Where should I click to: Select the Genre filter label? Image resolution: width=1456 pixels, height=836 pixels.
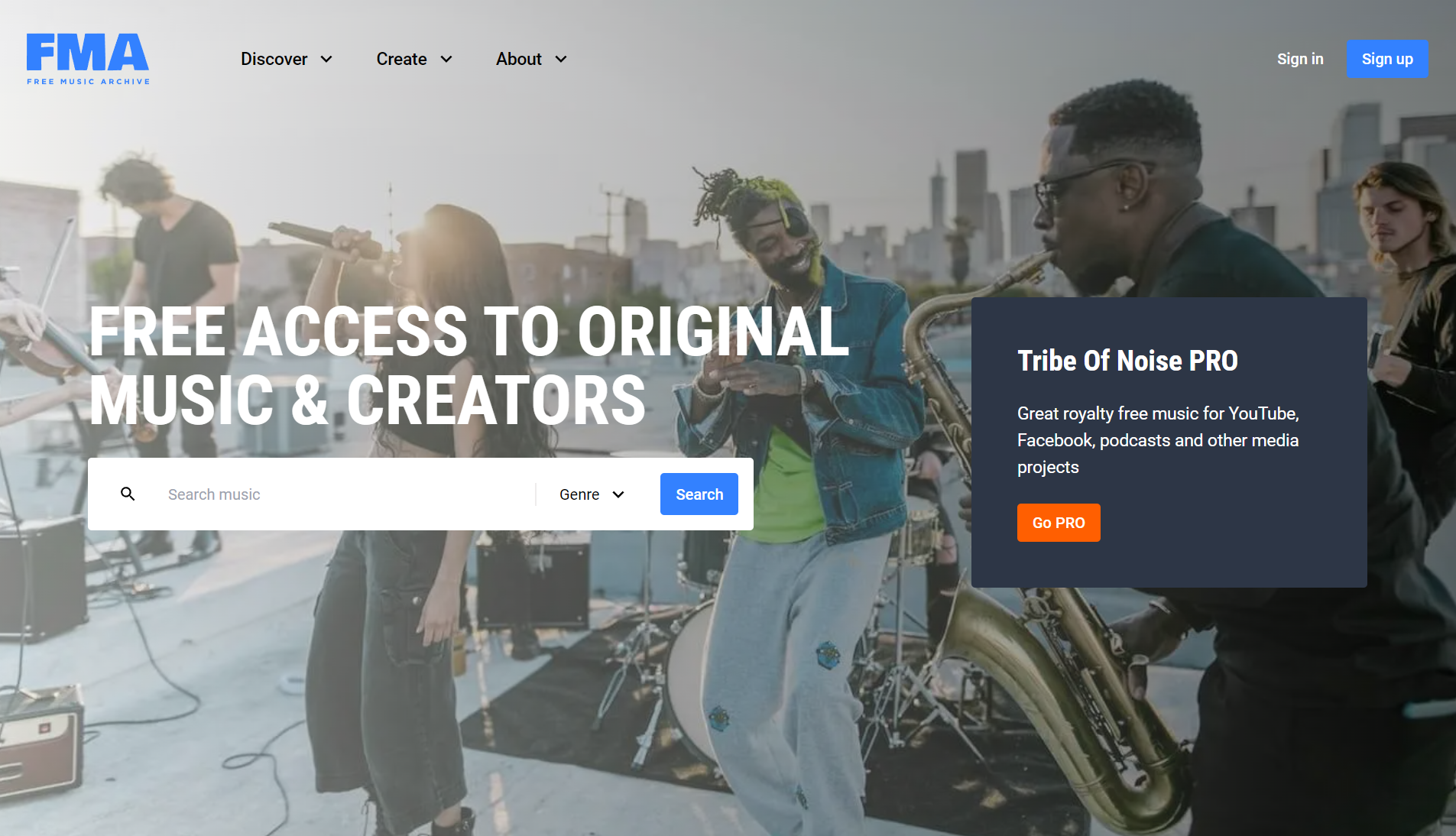[x=579, y=494]
